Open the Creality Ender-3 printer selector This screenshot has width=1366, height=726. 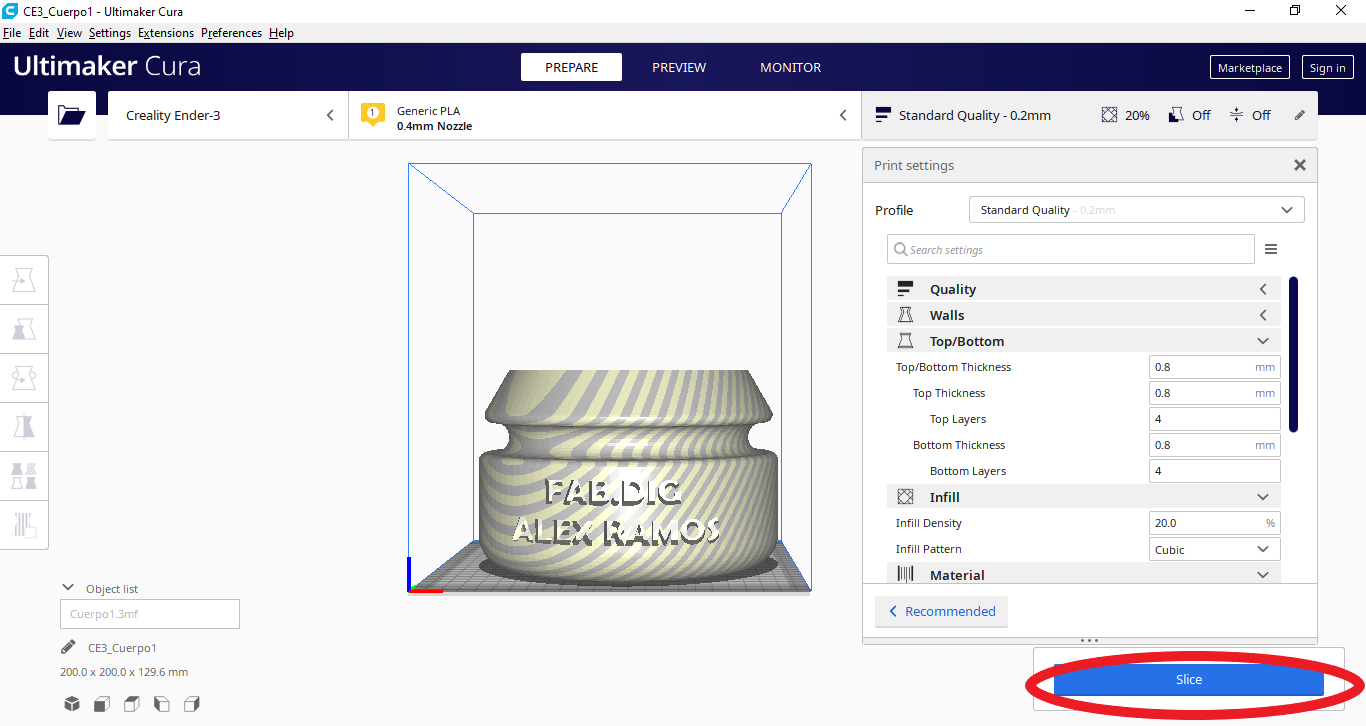(x=228, y=115)
